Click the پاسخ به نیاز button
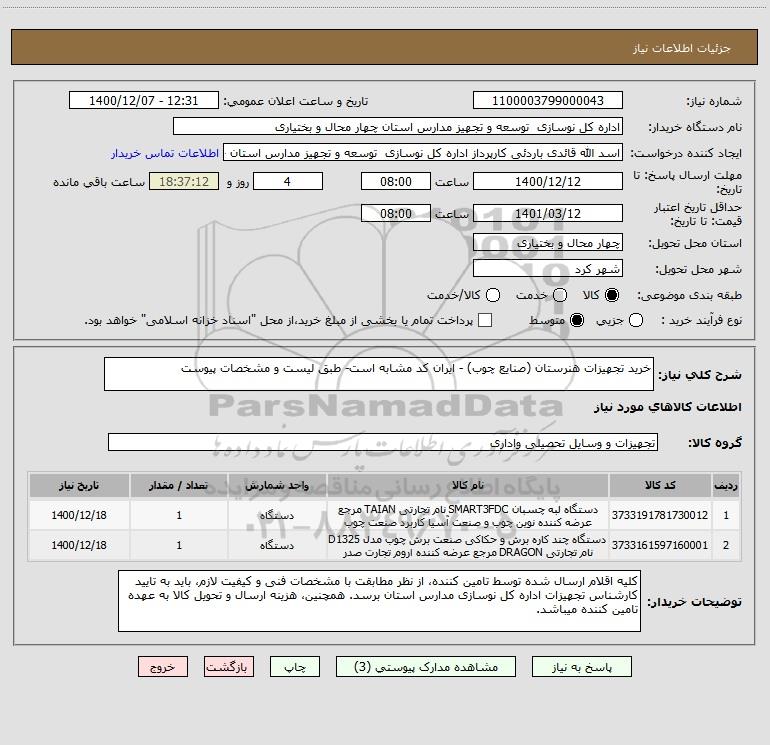This screenshot has height=745, width=770. click(x=581, y=667)
